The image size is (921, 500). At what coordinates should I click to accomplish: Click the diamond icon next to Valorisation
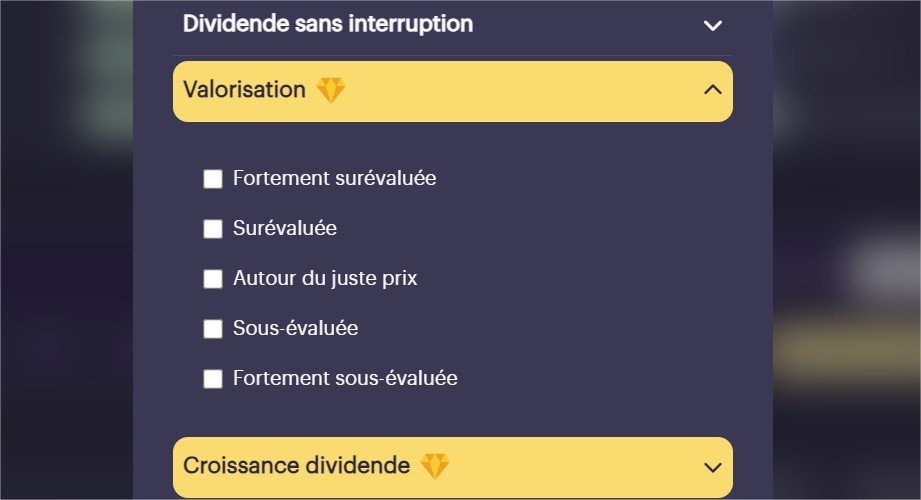[x=331, y=90]
